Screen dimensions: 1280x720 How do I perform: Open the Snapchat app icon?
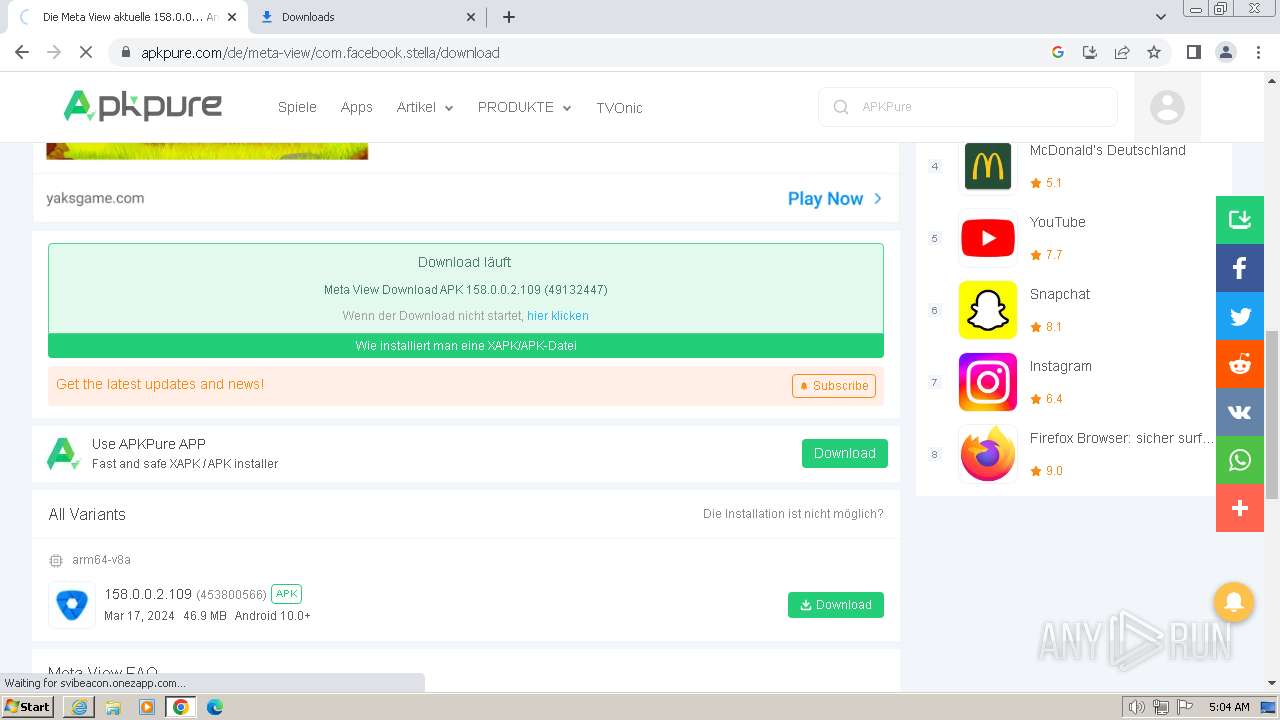988,310
